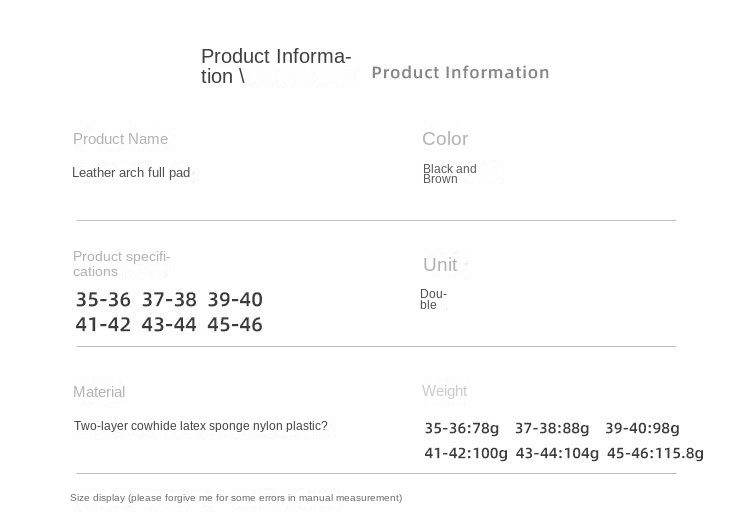Click the 'Unit' label
This screenshot has height=522, width=750.
pos(440,265)
